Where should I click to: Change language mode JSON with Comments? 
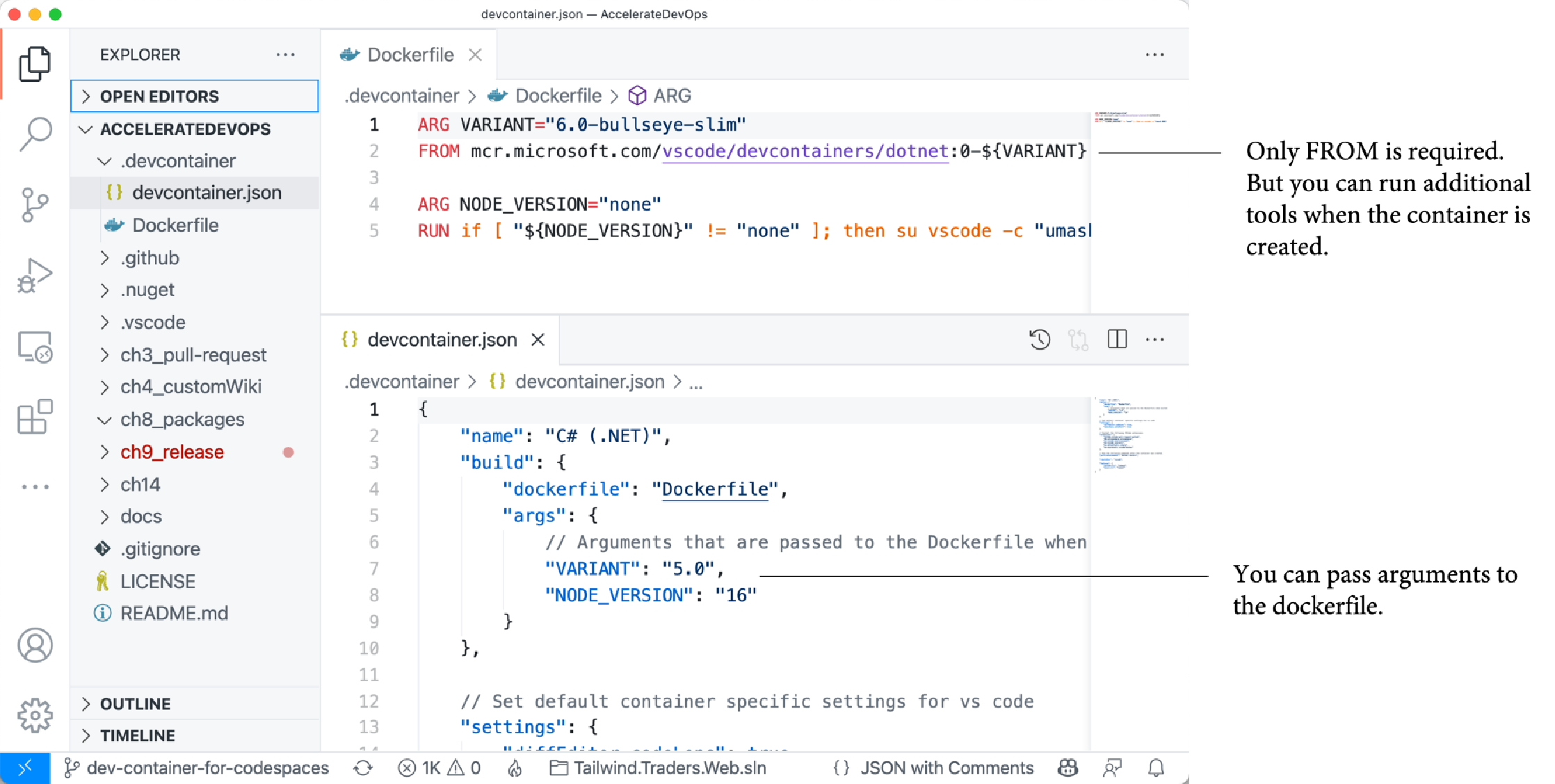[x=946, y=768]
